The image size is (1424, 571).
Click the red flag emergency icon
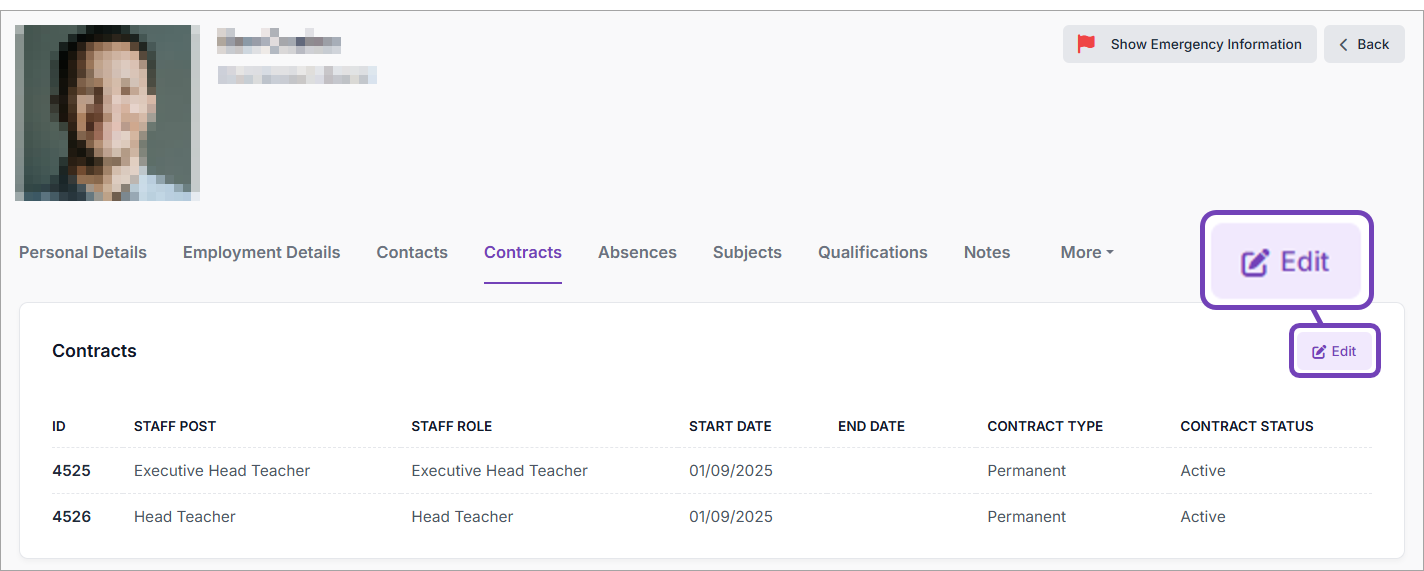tap(1086, 44)
